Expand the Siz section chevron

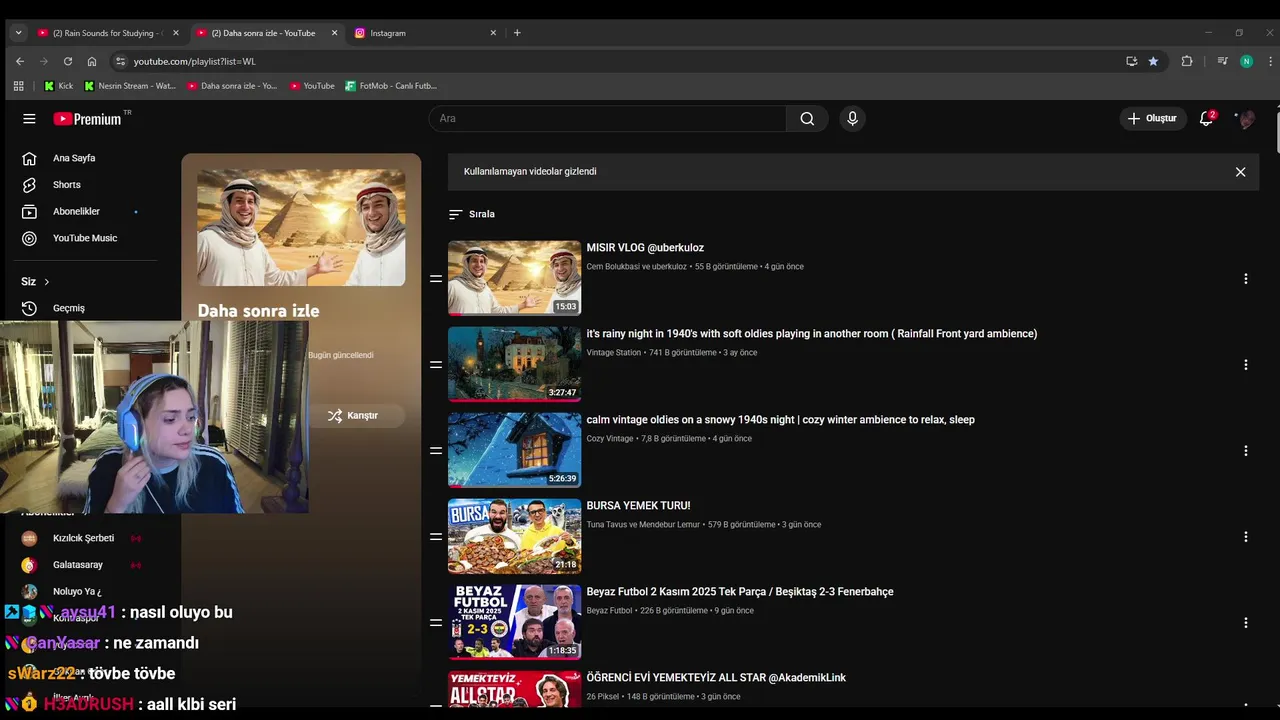pos(46,282)
